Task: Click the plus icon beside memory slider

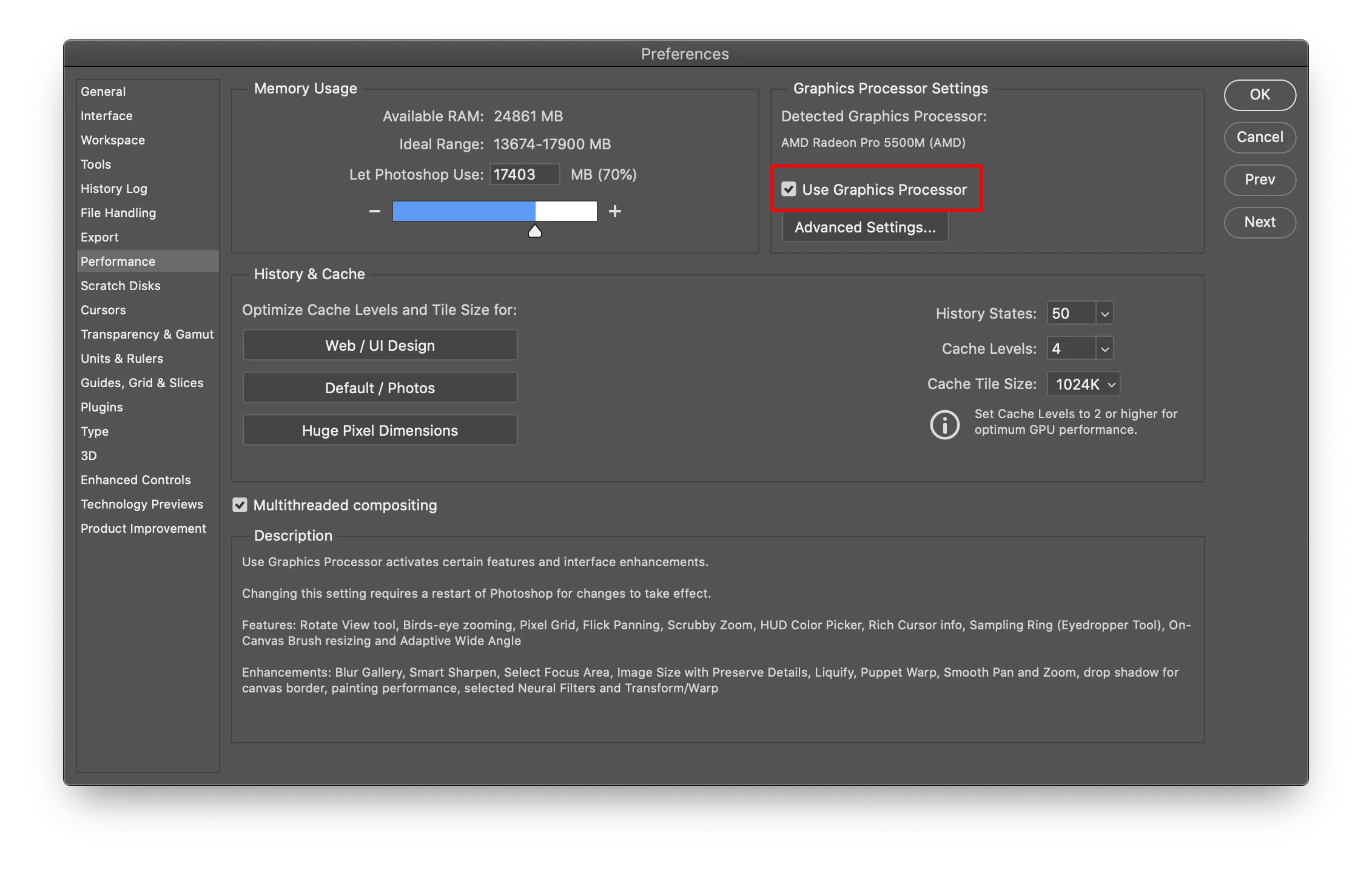Action: click(x=615, y=211)
